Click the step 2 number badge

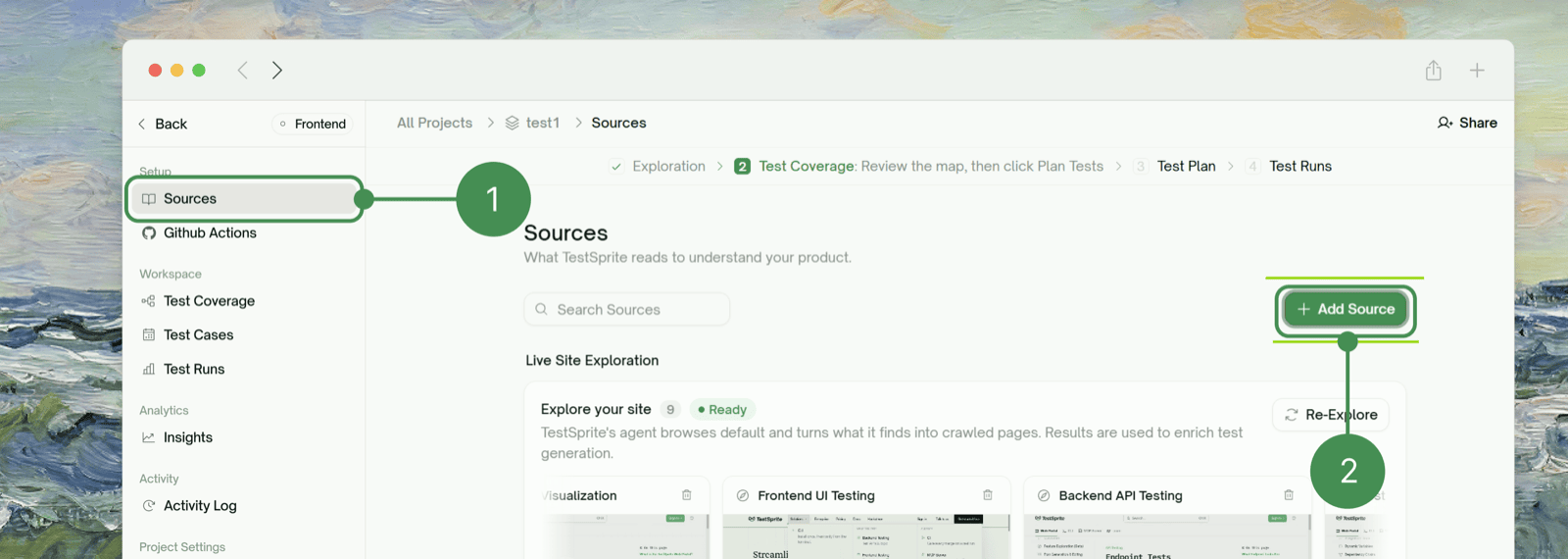pyautogui.click(x=743, y=167)
